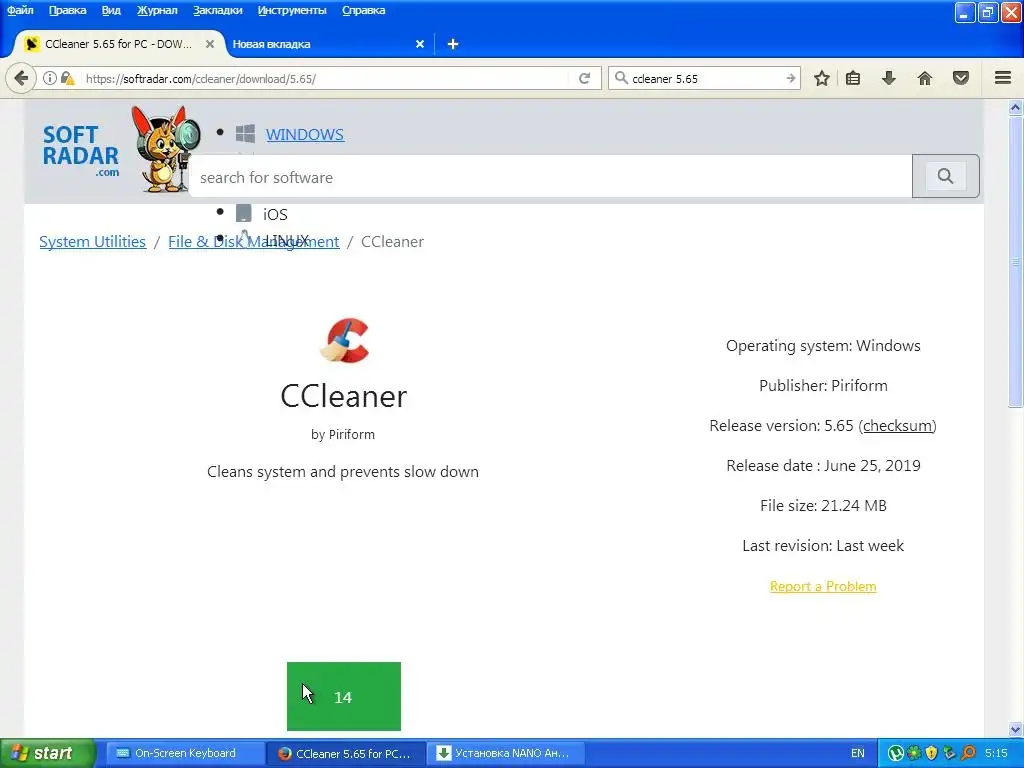Open the Файл menu
This screenshot has height=768, width=1024.
(x=20, y=10)
